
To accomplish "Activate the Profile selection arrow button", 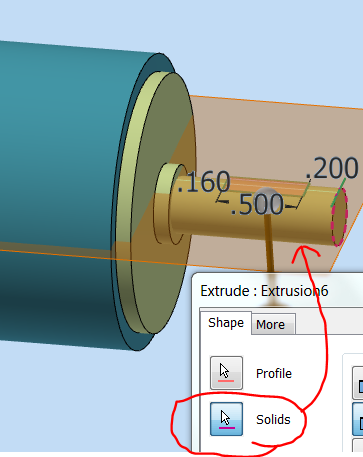I will click(x=226, y=373).
